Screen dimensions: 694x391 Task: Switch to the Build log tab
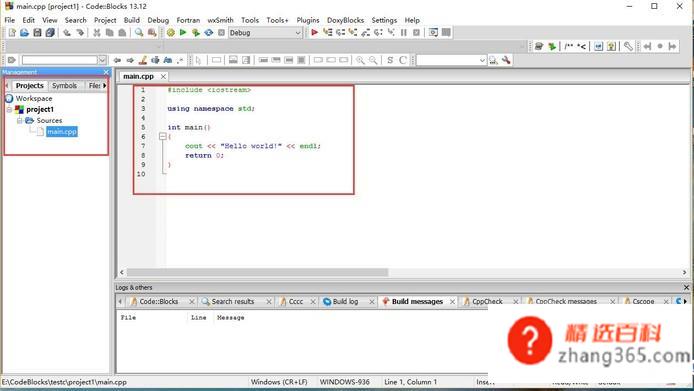click(345, 302)
